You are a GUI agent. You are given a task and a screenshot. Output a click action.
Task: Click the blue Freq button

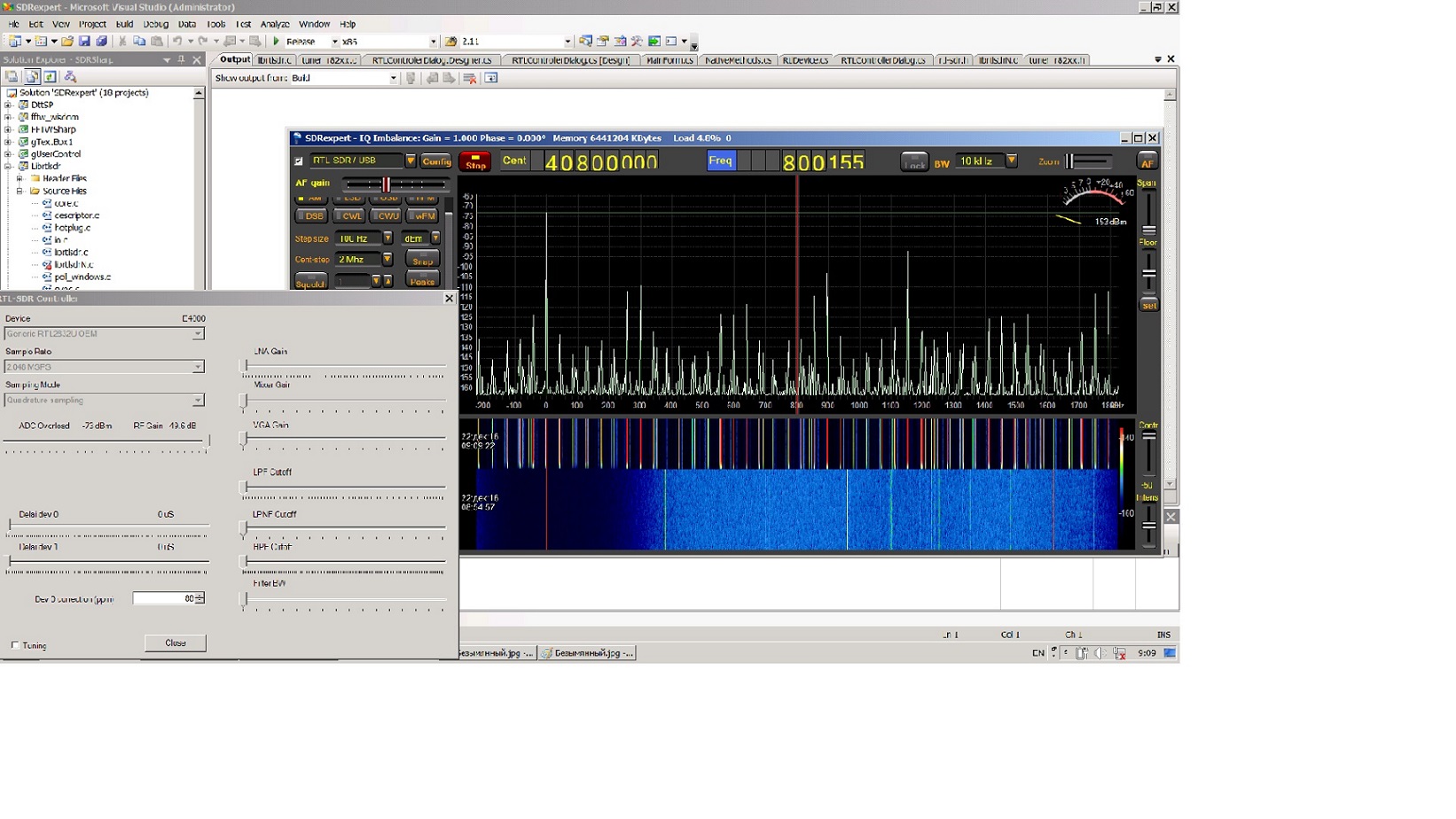click(x=721, y=160)
